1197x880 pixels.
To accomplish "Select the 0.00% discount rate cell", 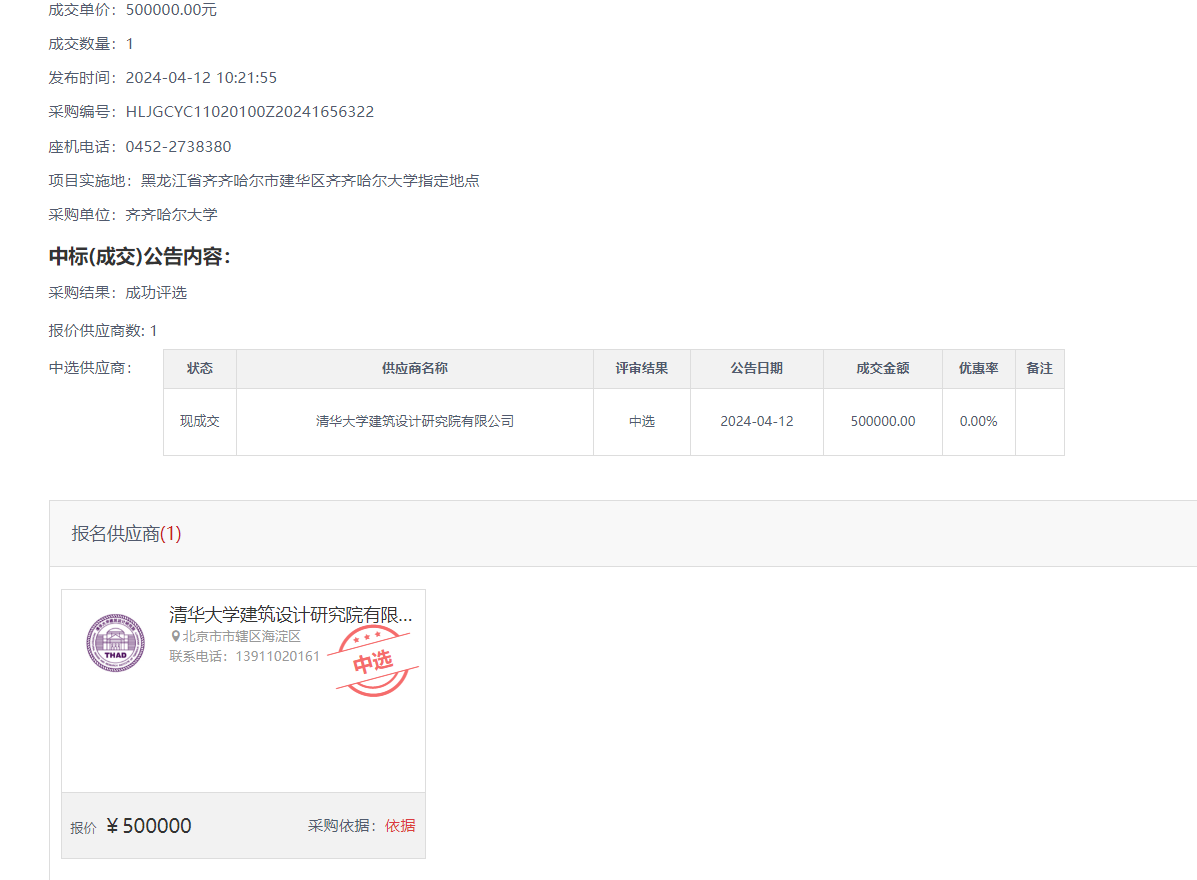I will (979, 422).
